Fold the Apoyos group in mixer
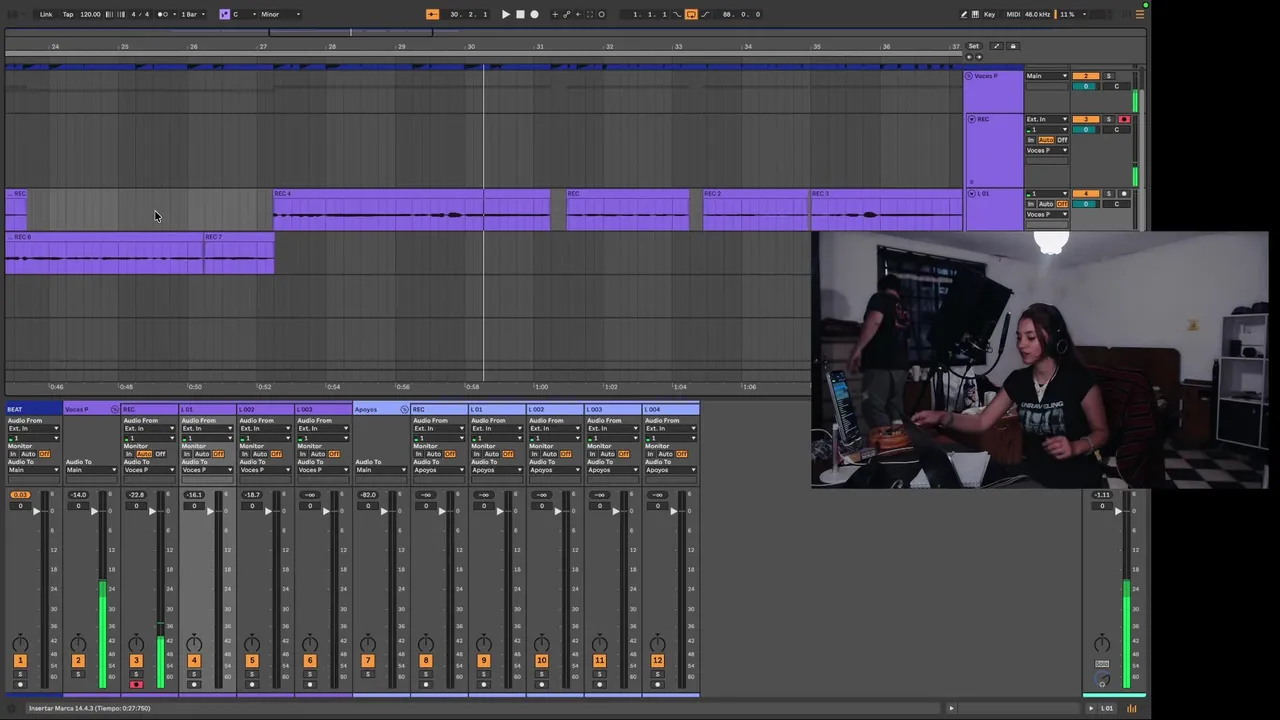1280x720 pixels. (x=404, y=409)
